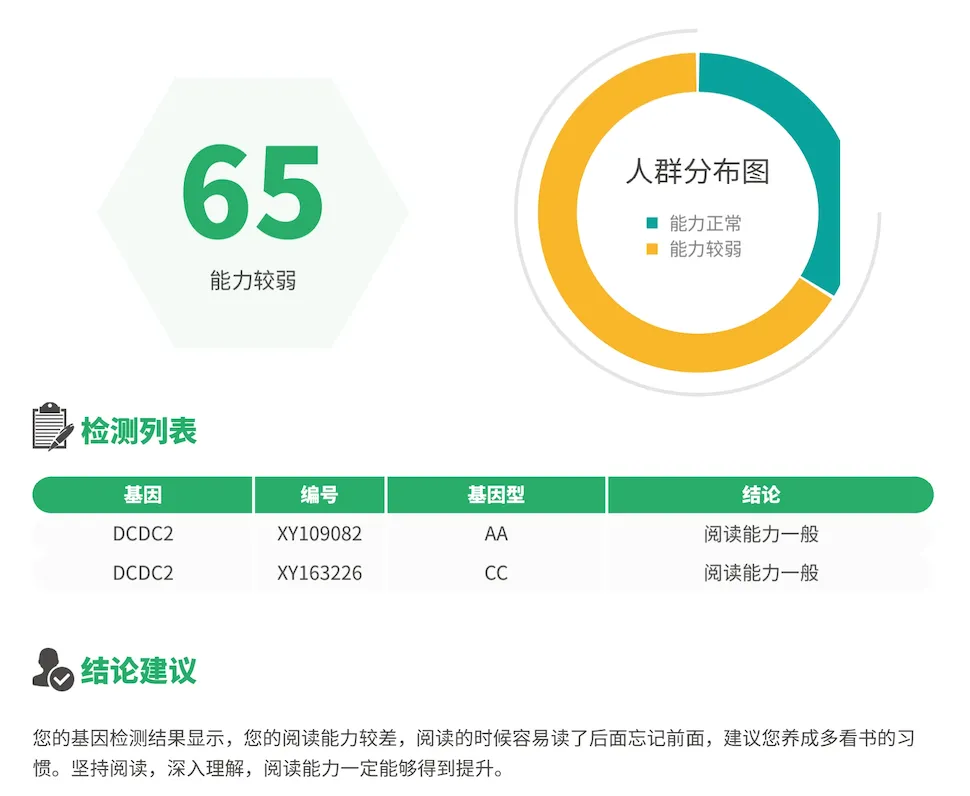The image size is (970, 796).
Task: Select gene ID XY109082 cell
Action: 319,534
